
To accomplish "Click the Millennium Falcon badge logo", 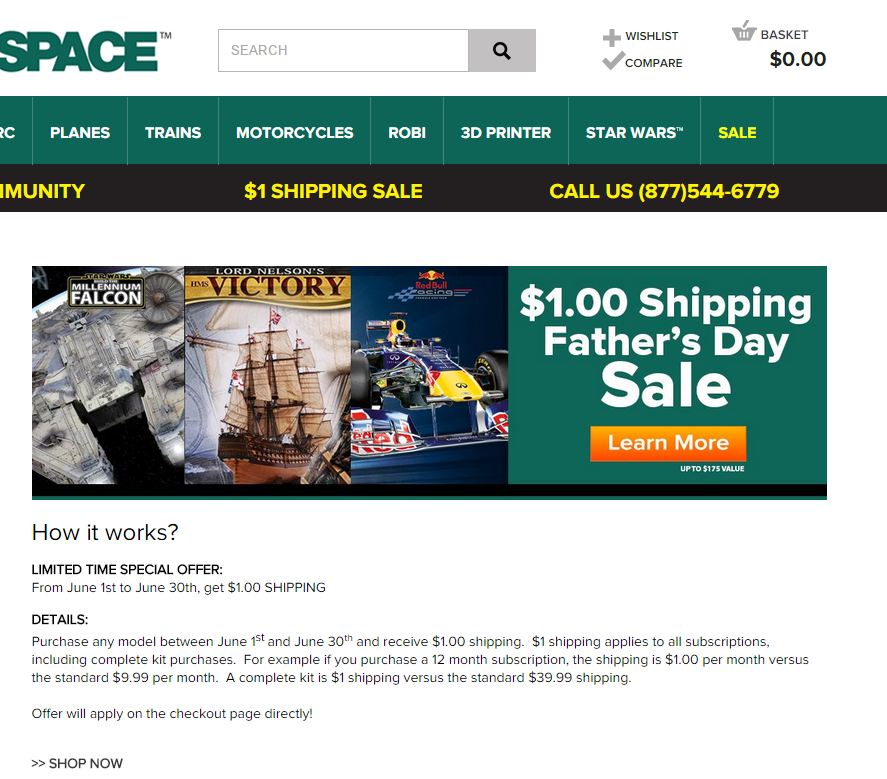I will point(106,290).
